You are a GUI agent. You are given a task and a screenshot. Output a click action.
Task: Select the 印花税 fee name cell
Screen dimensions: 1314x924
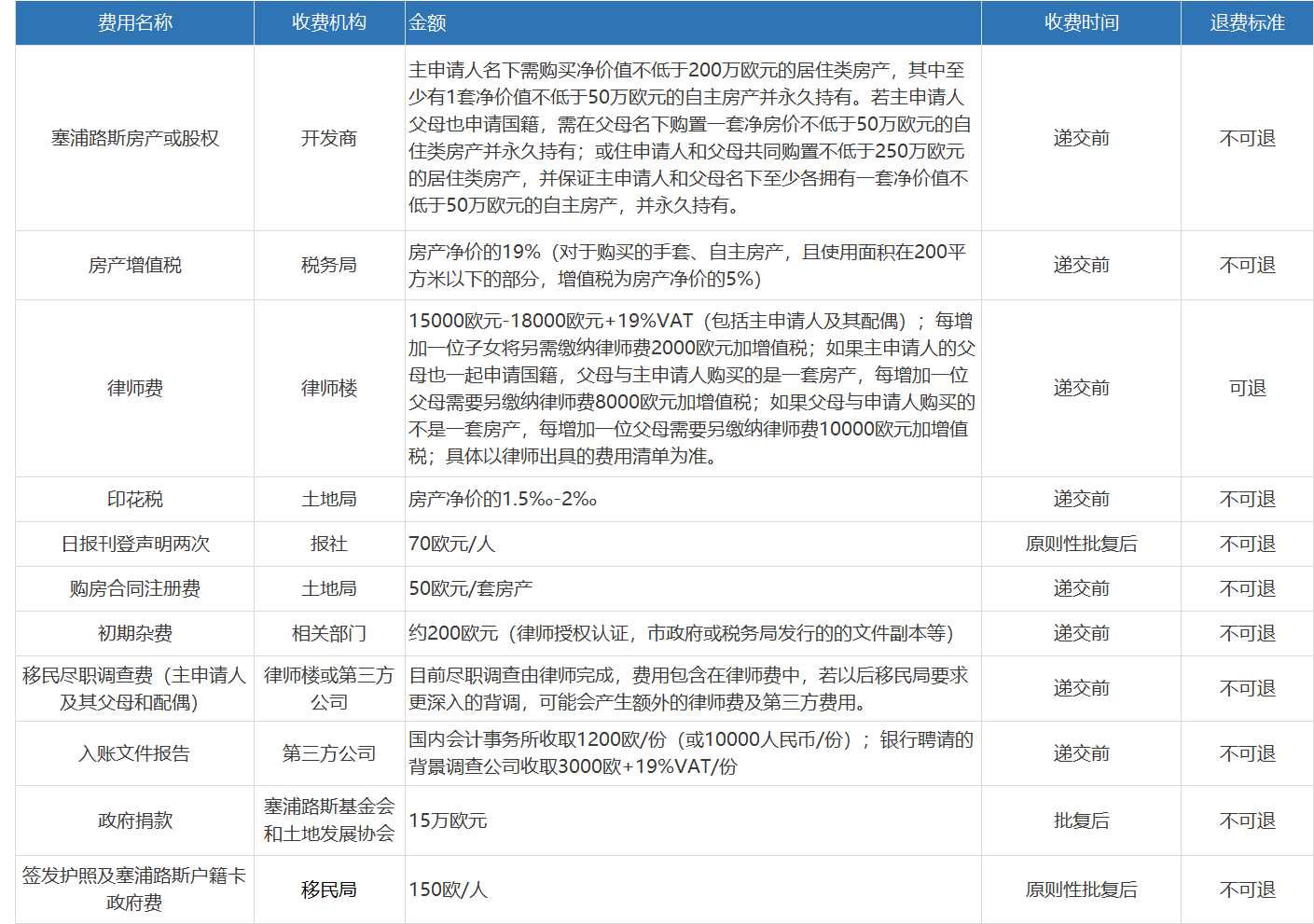(135, 499)
